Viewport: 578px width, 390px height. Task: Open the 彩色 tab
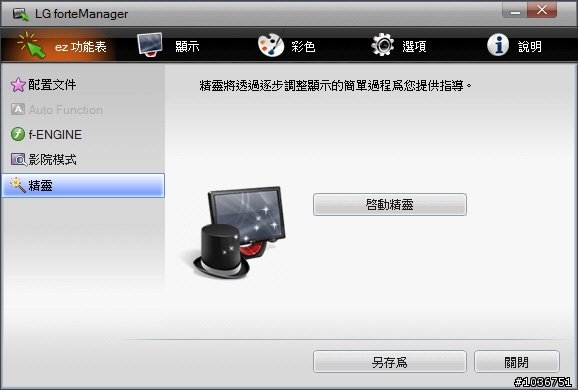click(x=286, y=46)
